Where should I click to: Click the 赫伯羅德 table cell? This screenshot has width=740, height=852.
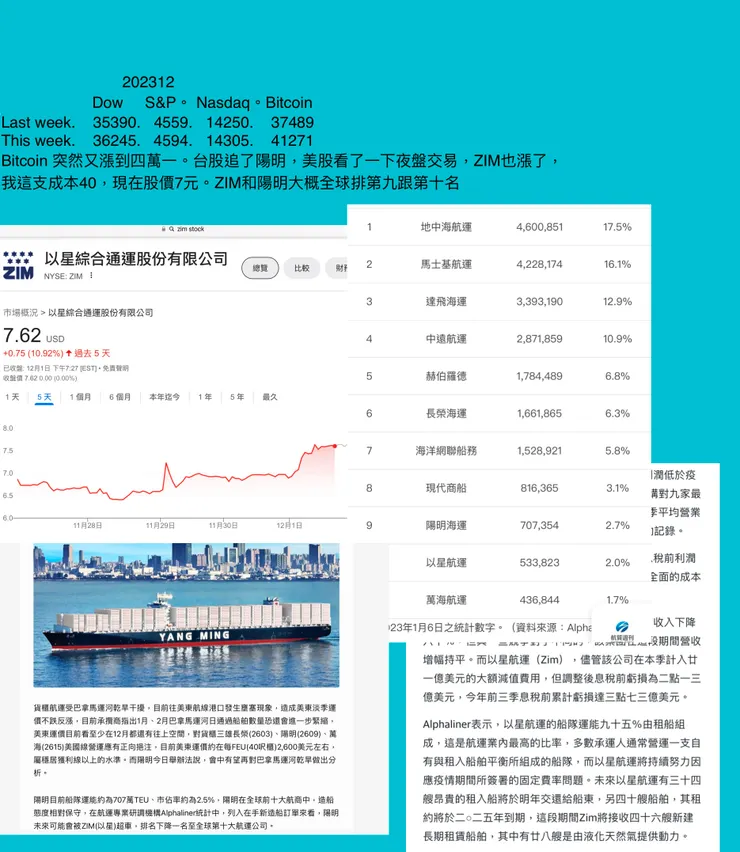[x=446, y=376]
